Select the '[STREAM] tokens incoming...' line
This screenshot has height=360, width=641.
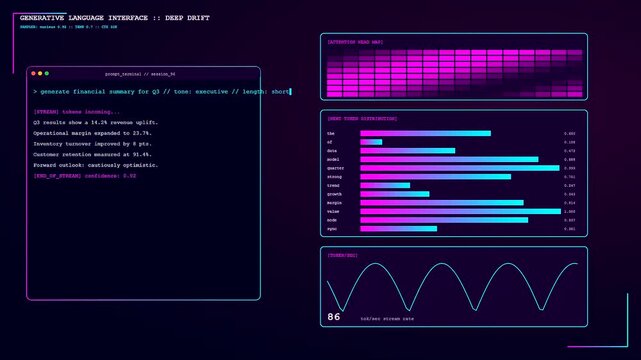(x=77, y=112)
